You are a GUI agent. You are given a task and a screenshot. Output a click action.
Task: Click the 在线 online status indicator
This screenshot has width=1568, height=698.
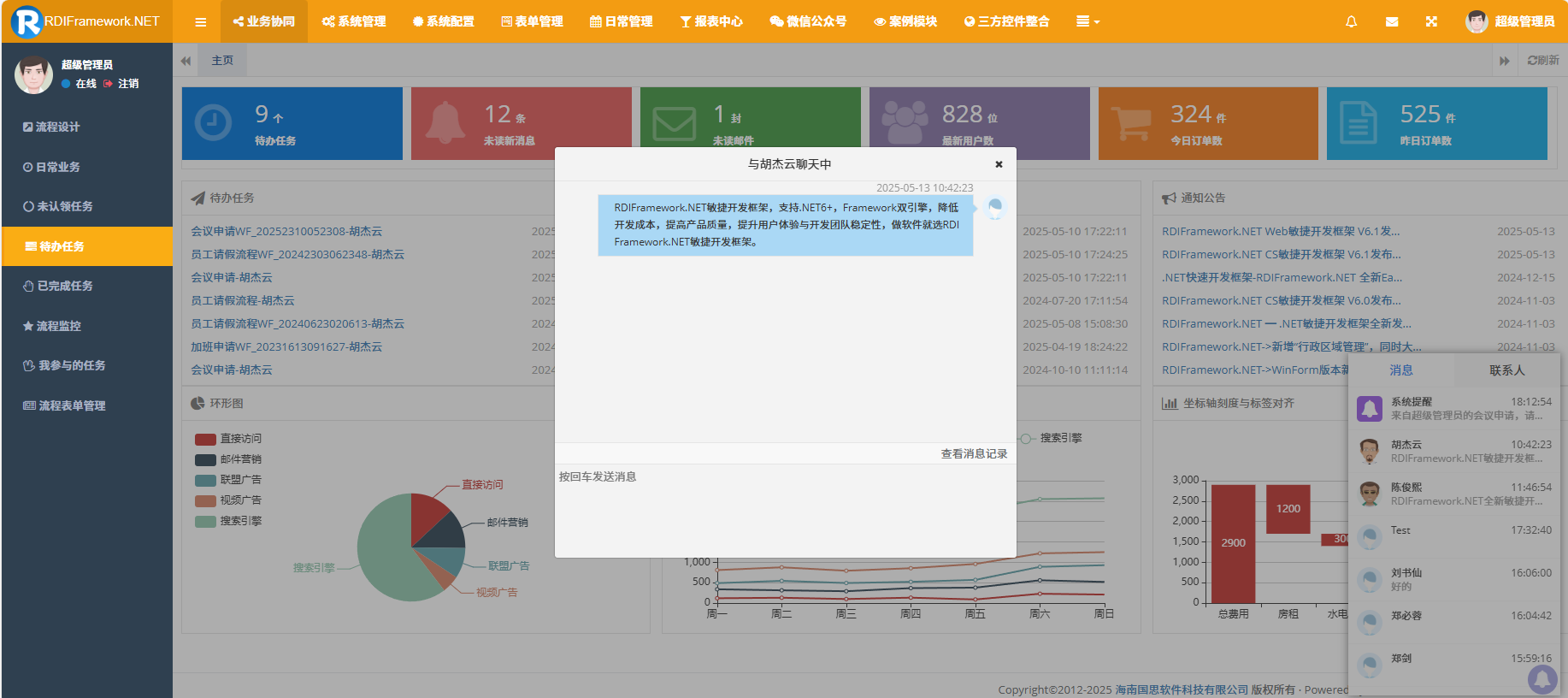click(x=79, y=84)
